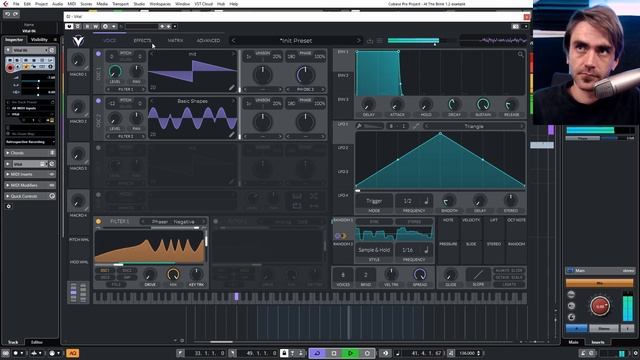Click the plugin Write automation W button

[96, 27]
